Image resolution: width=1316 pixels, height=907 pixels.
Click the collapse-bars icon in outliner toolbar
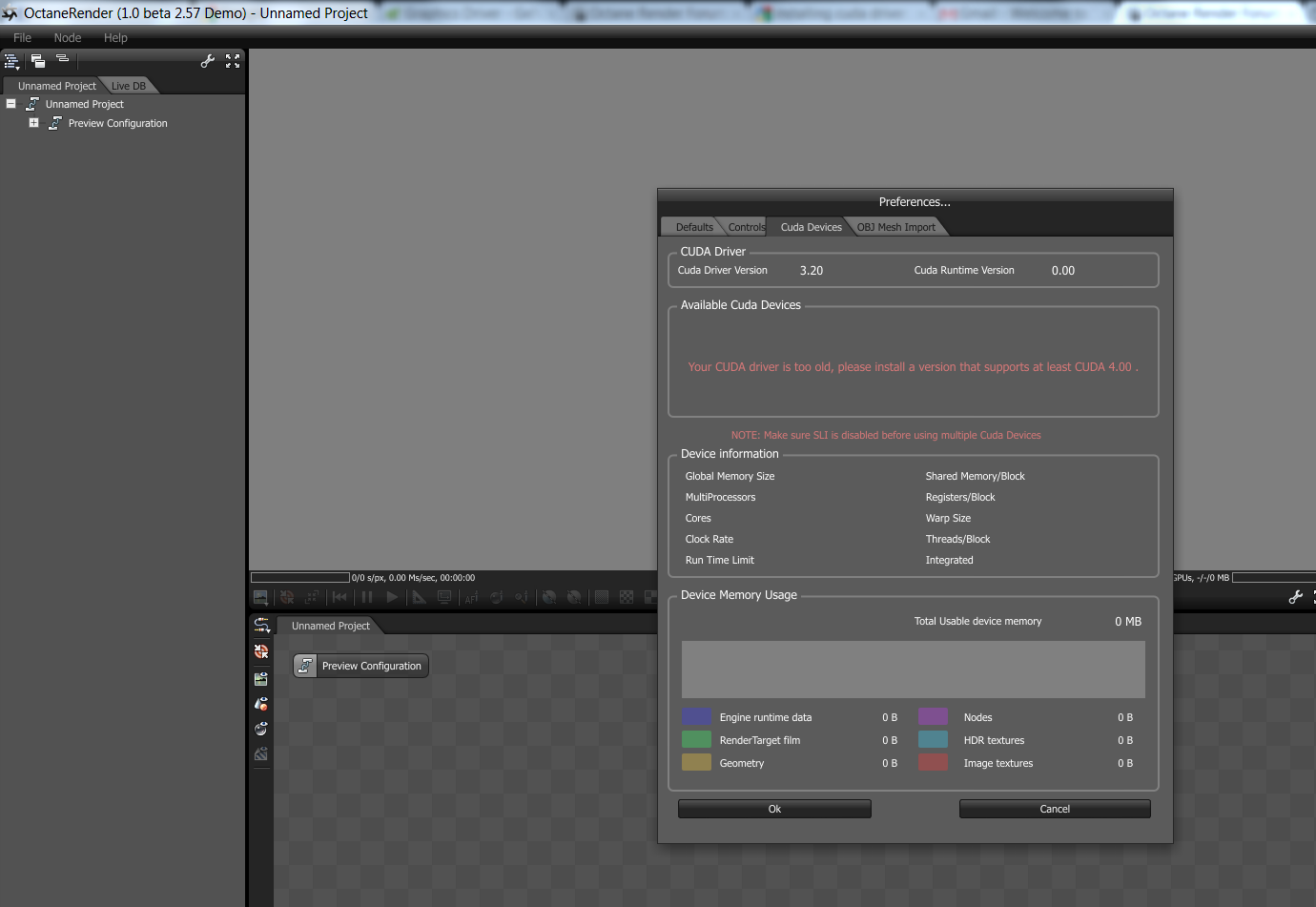63,60
